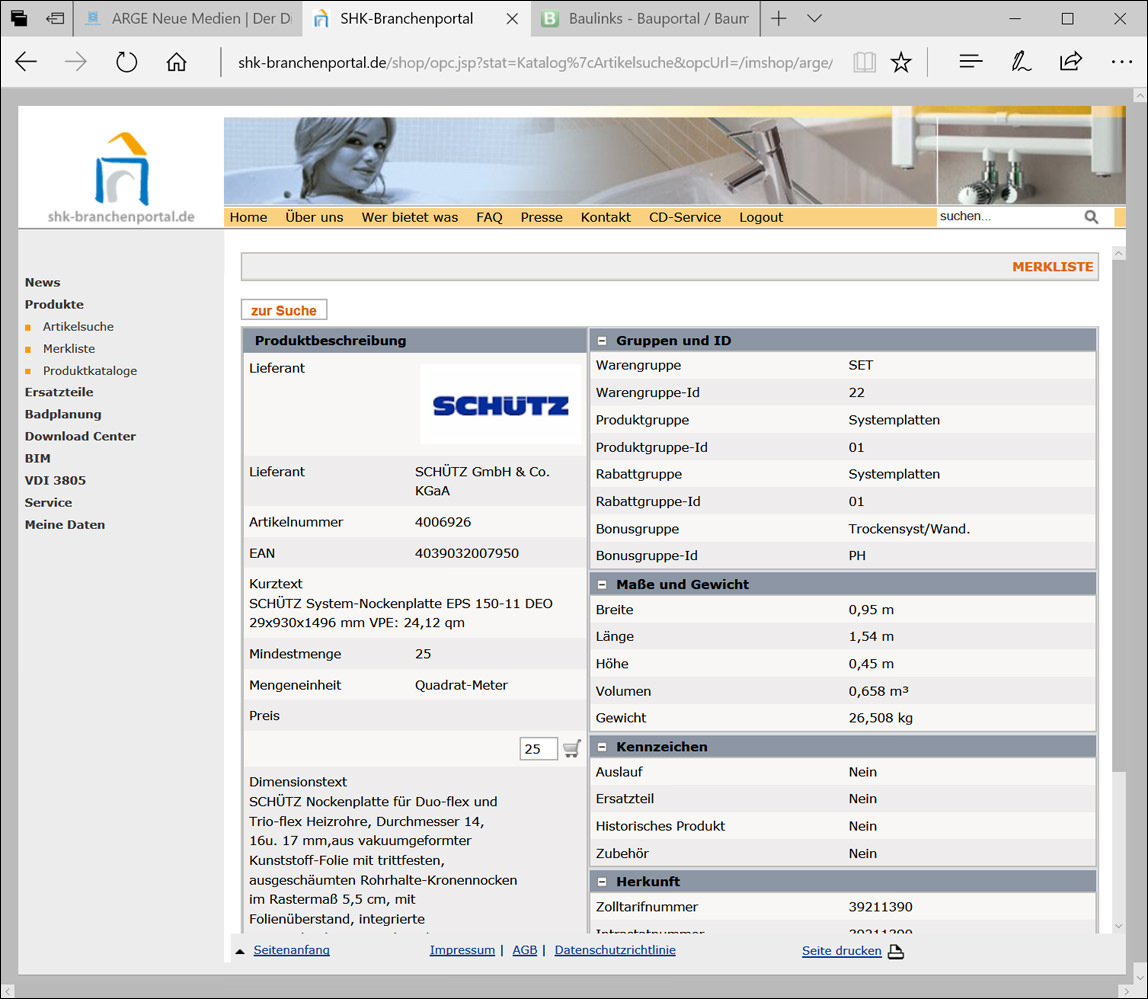Viewport: 1148px width, 999px height.
Task: Collapse the Kennzeichen section
Action: pos(602,747)
